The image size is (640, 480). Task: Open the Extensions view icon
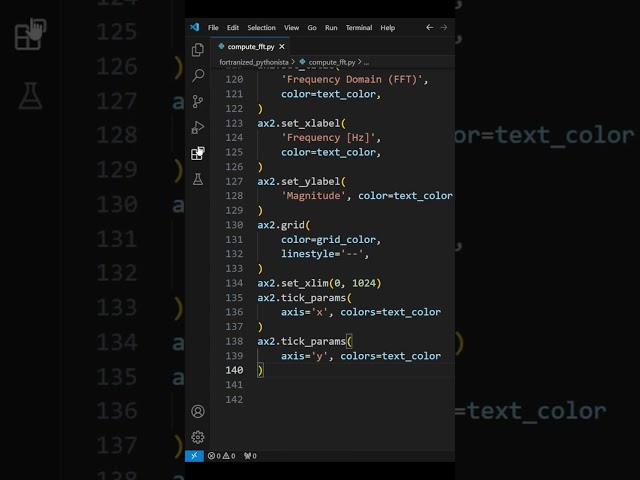[x=198, y=153]
